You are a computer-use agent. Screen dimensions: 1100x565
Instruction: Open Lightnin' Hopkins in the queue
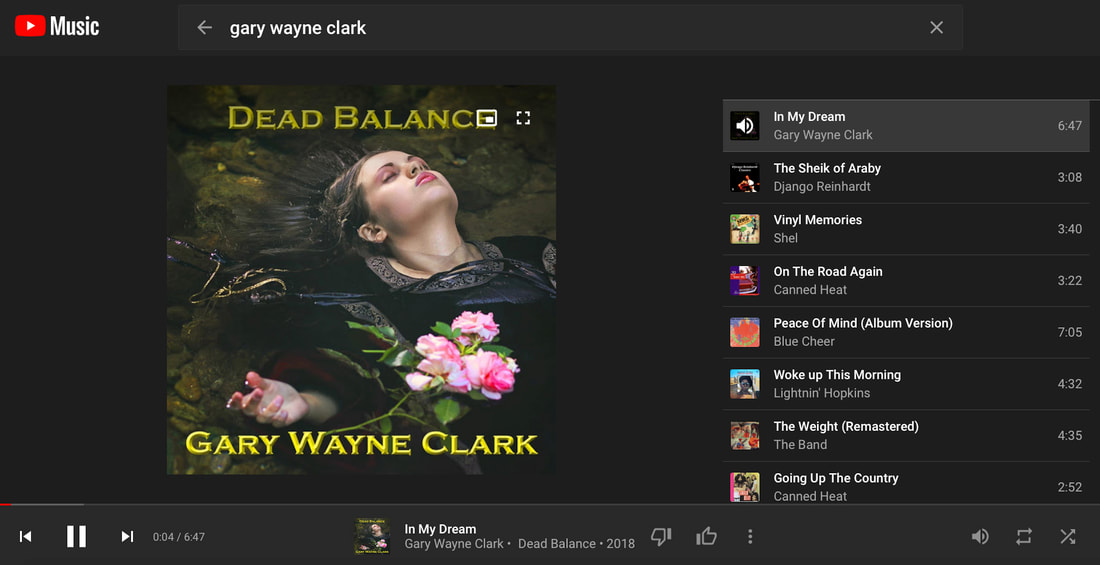tap(821, 393)
